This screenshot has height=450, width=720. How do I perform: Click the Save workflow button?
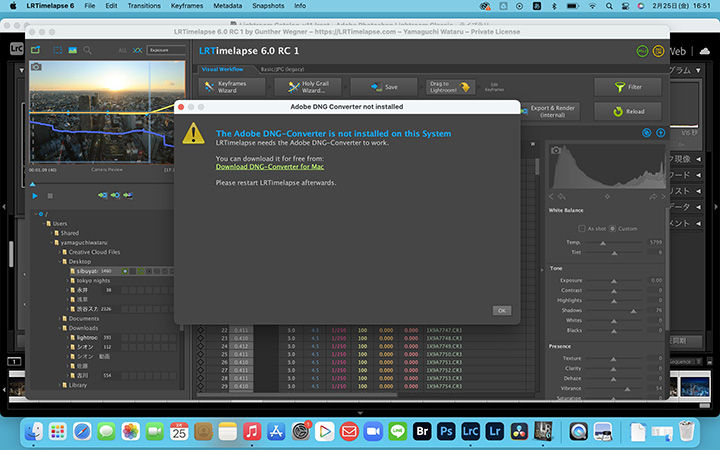[384, 87]
